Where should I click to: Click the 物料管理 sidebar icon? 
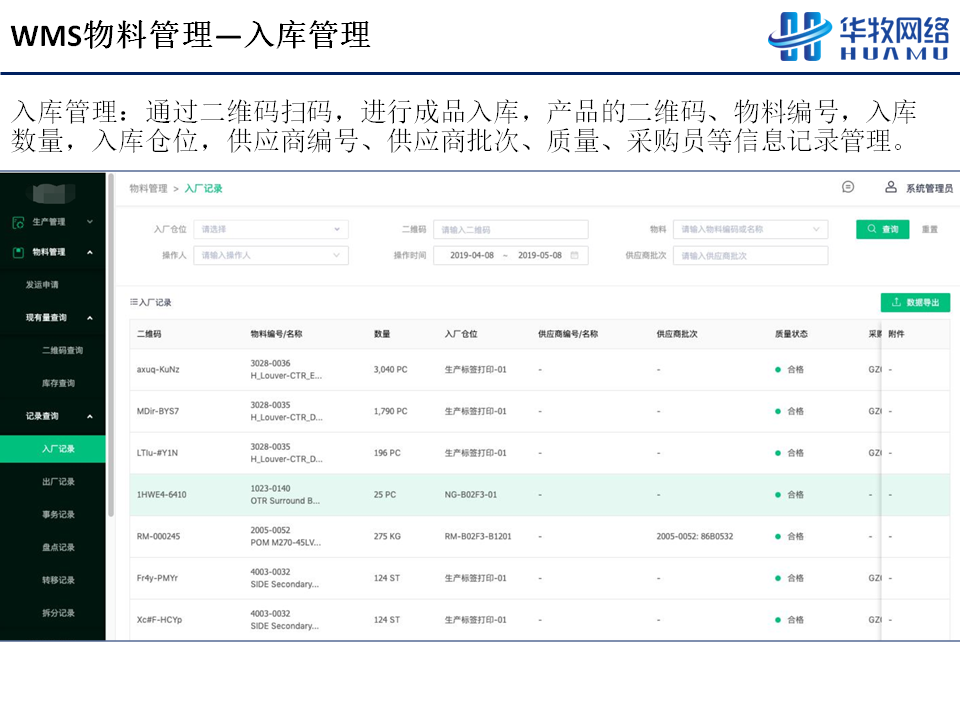pos(18,252)
